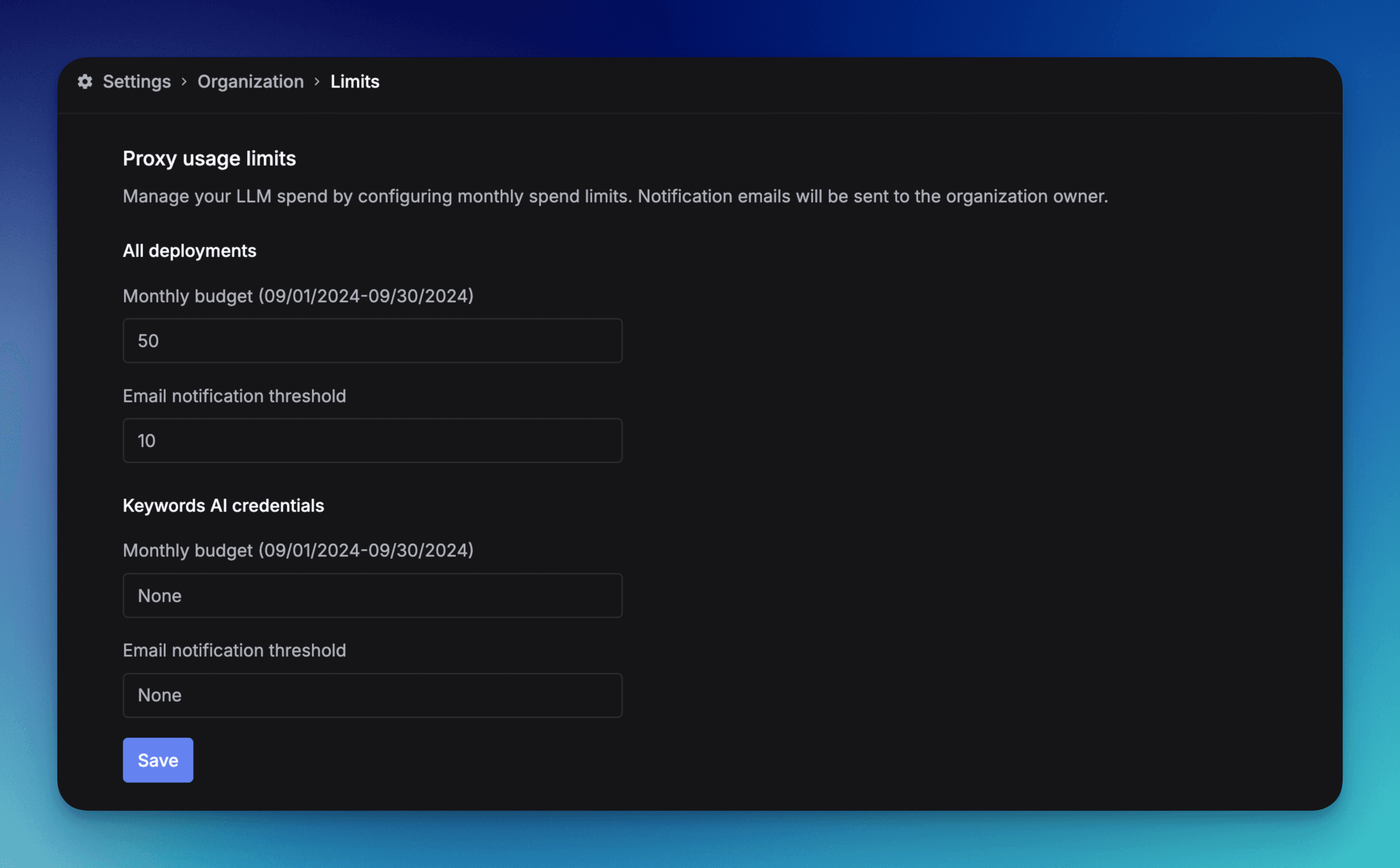This screenshot has width=1400, height=868.
Task: Click the Monthly budget label under All deployments
Action: click(x=298, y=296)
